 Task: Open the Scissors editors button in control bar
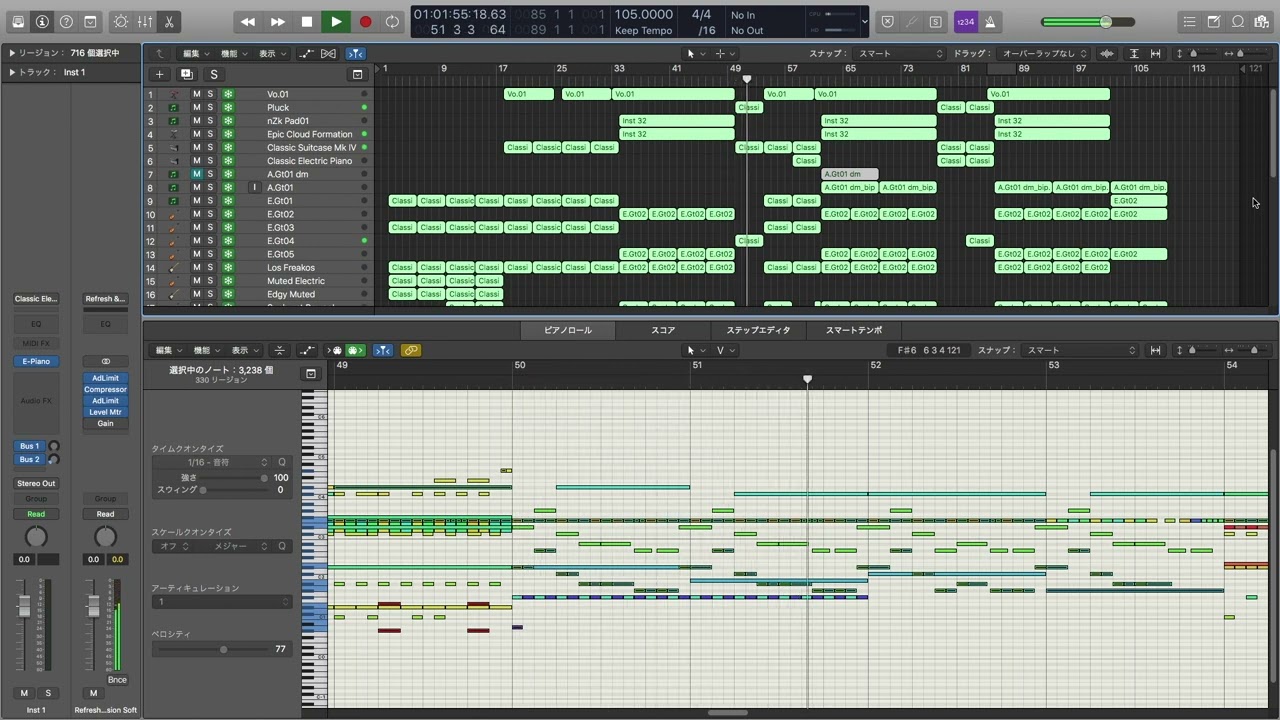(168, 21)
